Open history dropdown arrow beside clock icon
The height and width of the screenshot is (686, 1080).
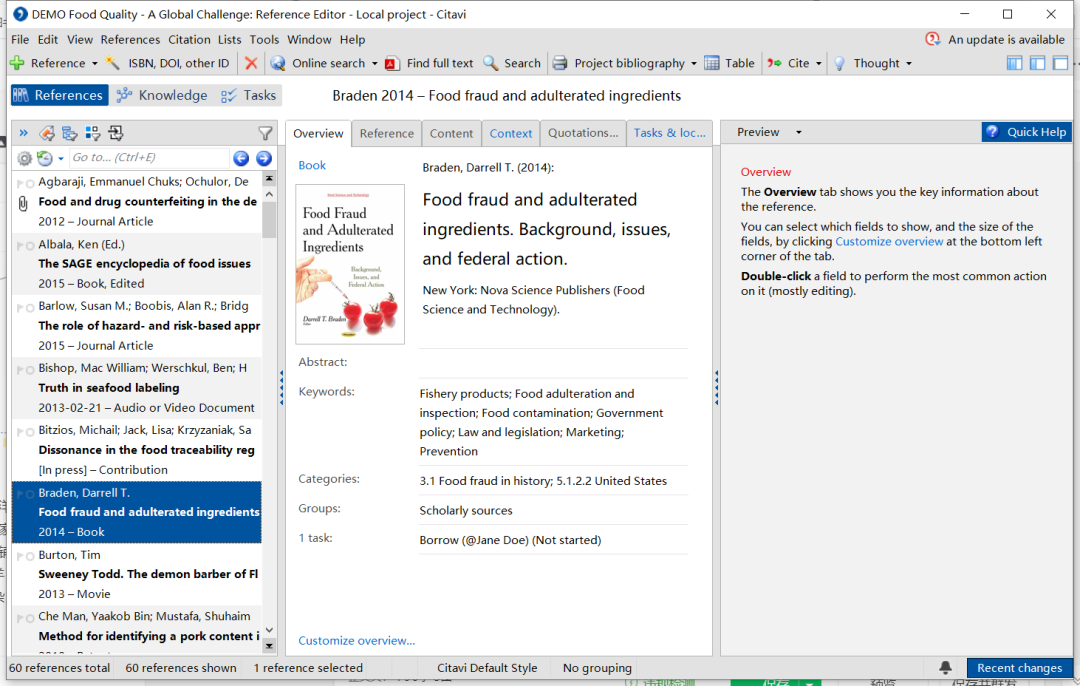click(61, 159)
